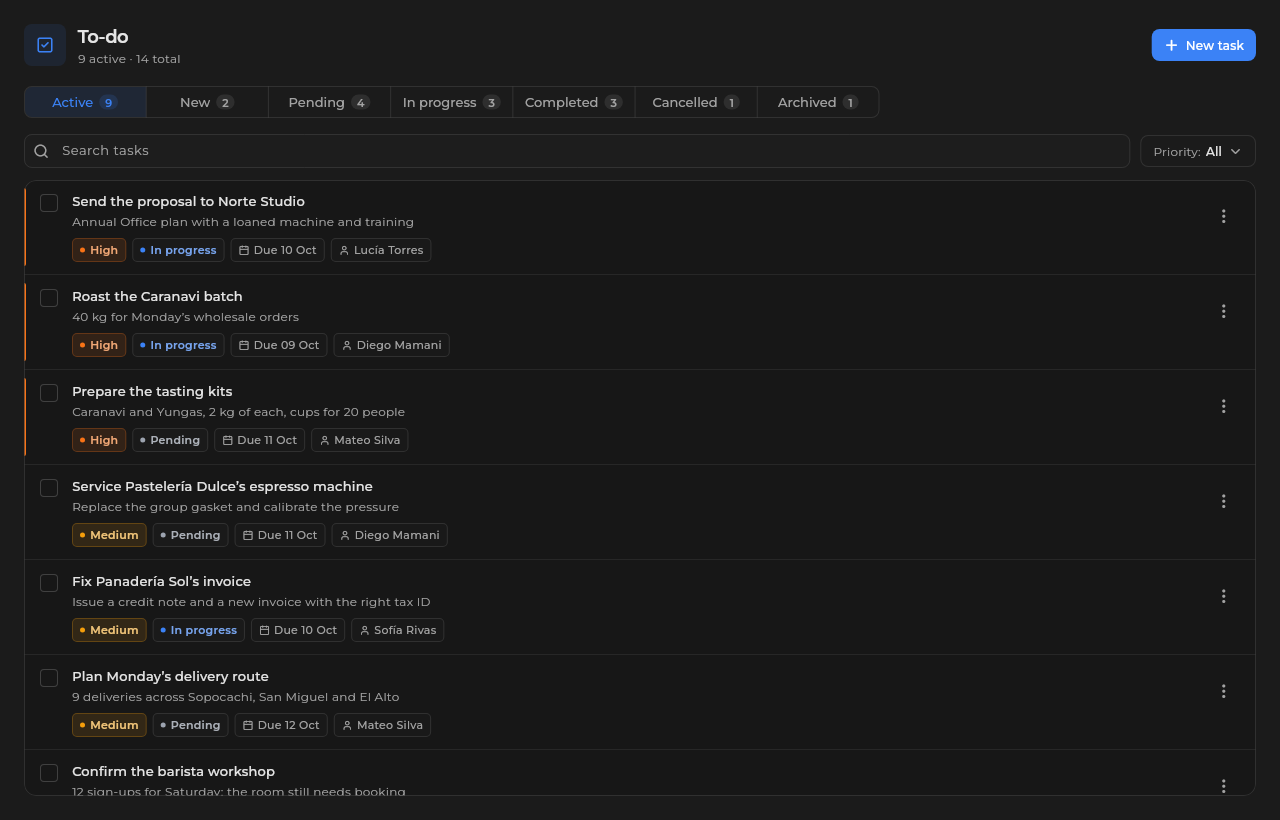The image size is (1280, 820).
Task: Check off Plan Monday's delivery route
Action: [49, 678]
